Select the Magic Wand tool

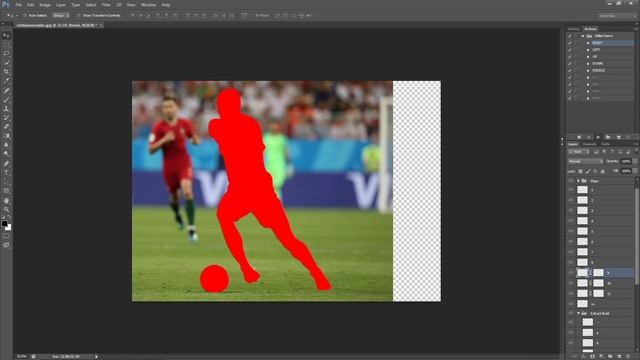(x=6, y=62)
